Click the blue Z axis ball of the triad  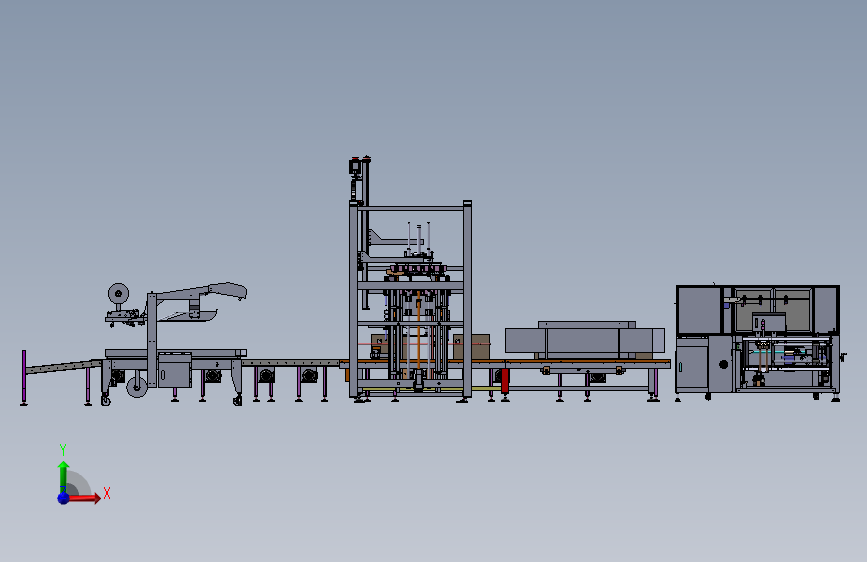tap(64, 498)
